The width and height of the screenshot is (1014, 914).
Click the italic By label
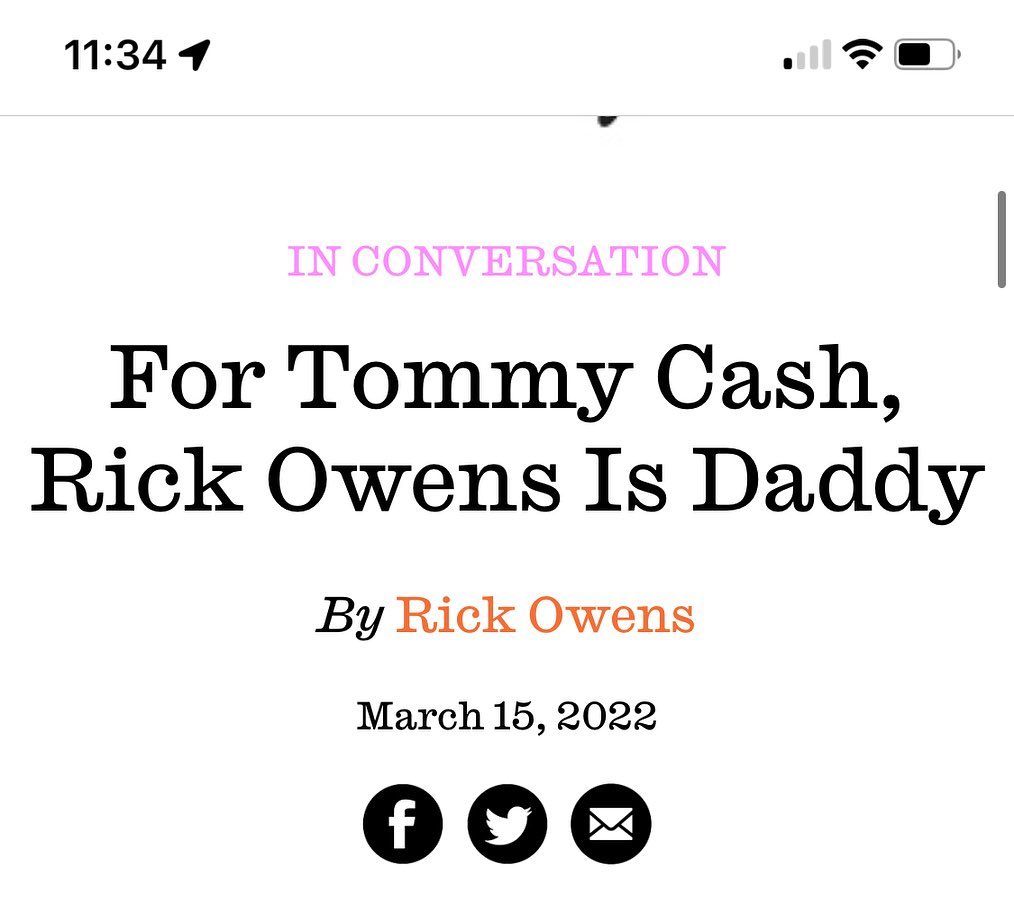point(350,616)
